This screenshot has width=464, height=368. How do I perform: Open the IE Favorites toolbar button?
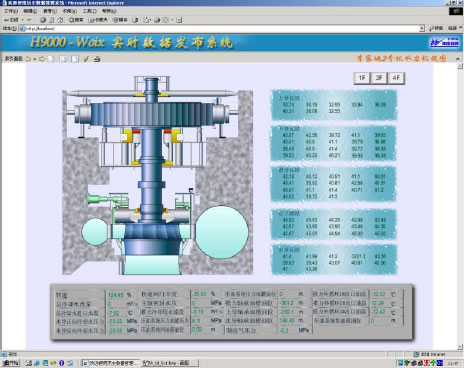pos(98,20)
